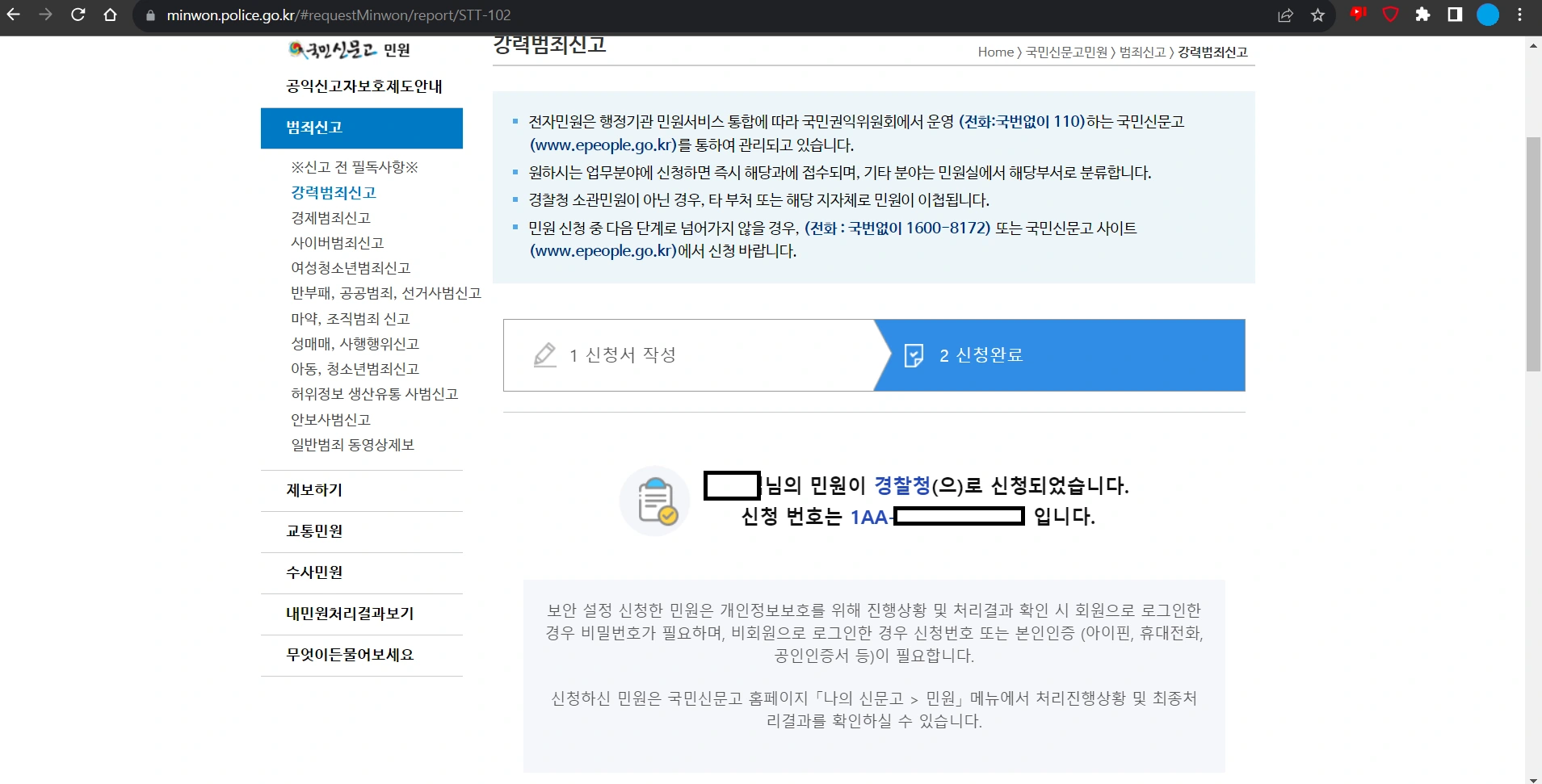Select 아동, 청소년범죄신고
Screen dimensions: 1542x784
(355, 369)
